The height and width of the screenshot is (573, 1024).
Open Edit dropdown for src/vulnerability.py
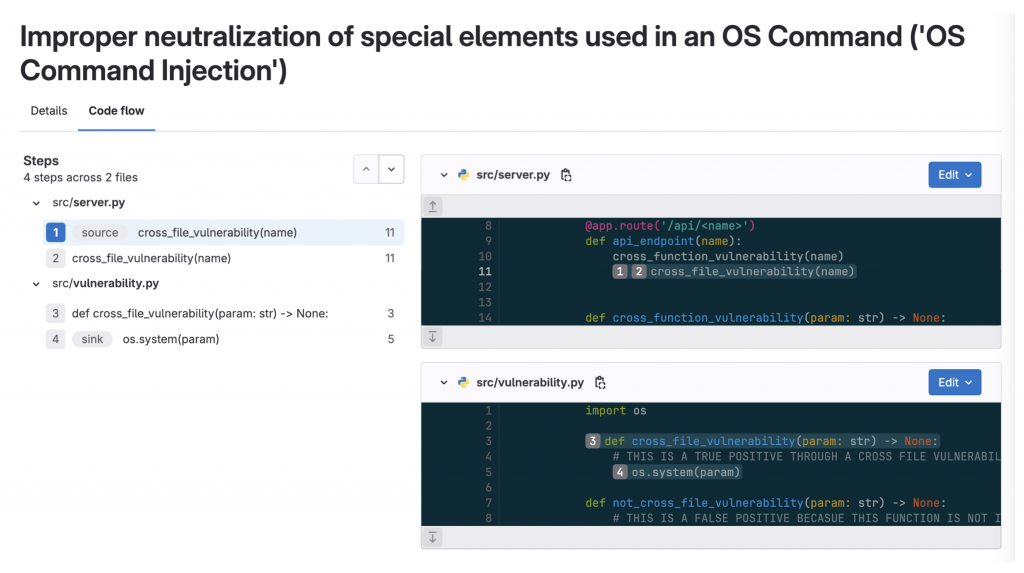954,382
